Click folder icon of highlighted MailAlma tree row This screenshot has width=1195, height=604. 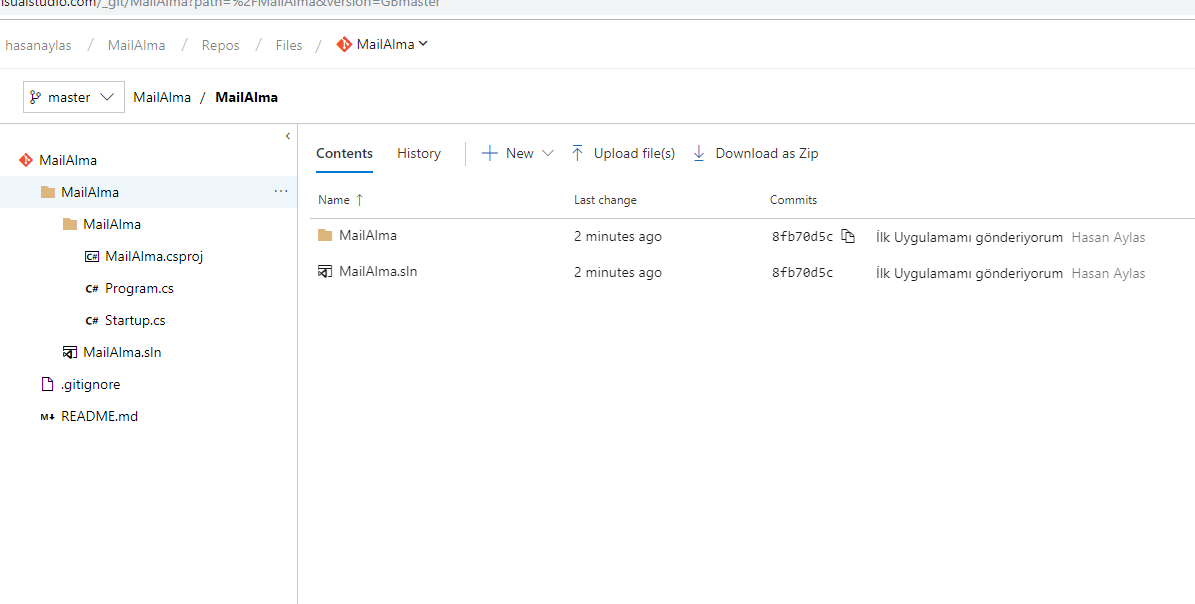pyautogui.click(x=48, y=192)
